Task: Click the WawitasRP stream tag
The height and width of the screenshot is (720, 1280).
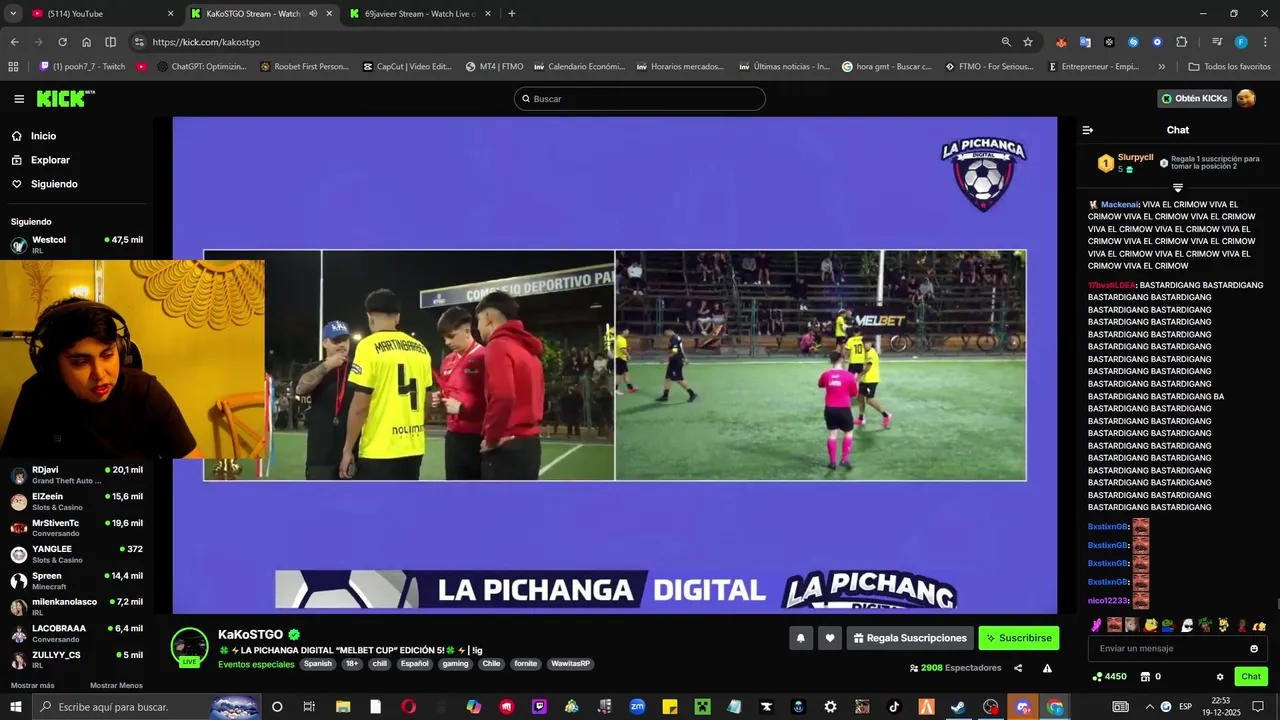Action: (571, 664)
